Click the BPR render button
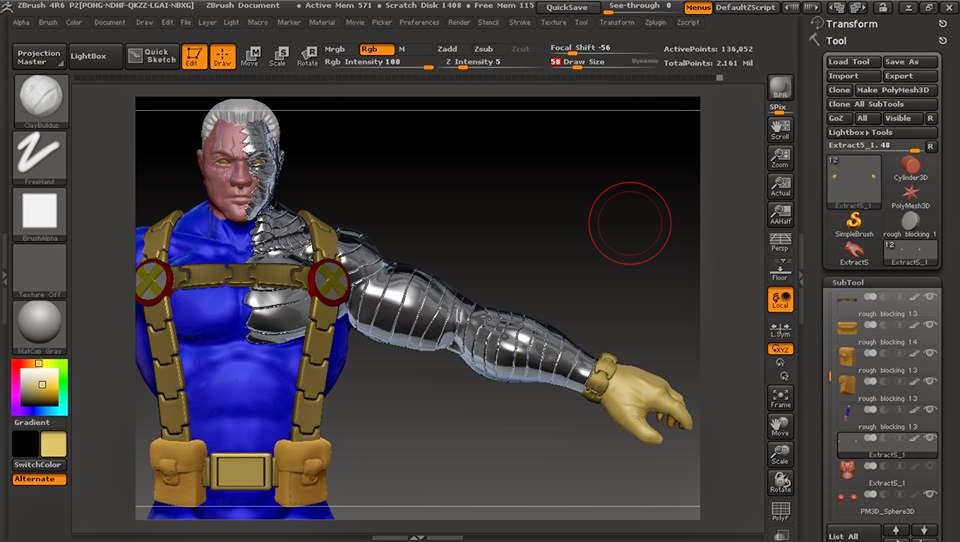Screen dimensions: 960x542 click(780, 88)
